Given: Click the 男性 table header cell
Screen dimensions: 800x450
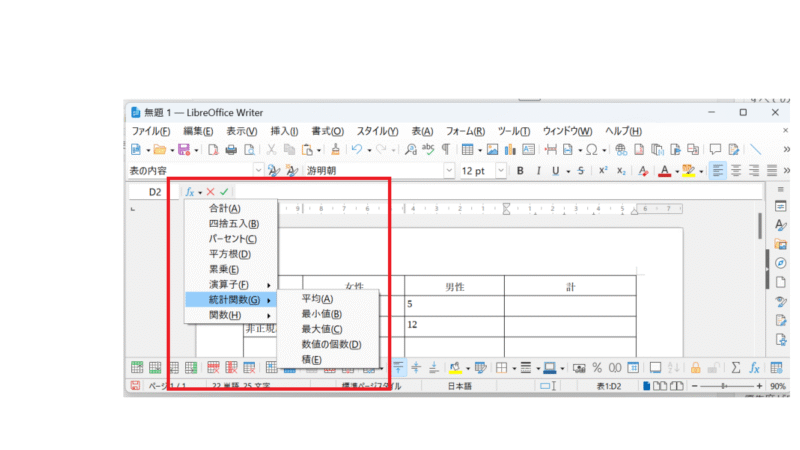Looking at the screenshot, I should click(x=454, y=287).
